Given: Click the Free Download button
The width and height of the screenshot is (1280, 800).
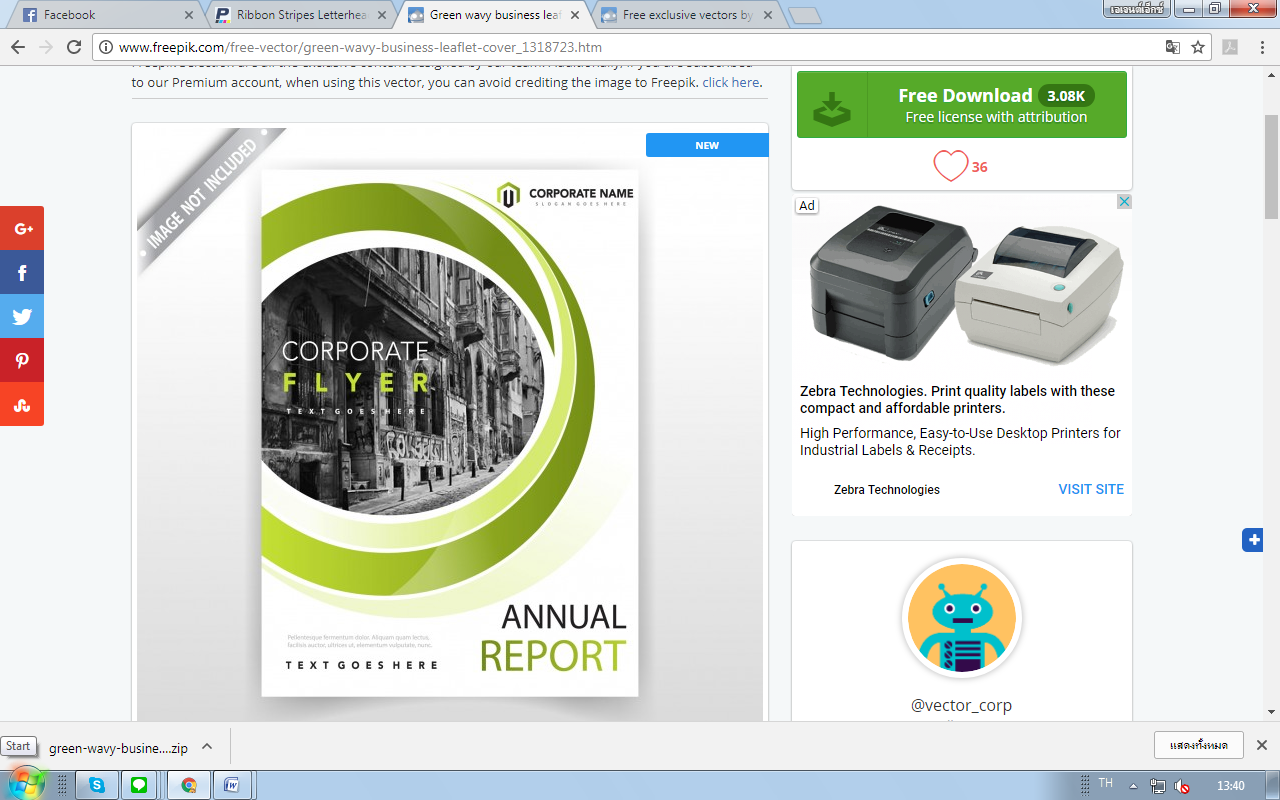Looking at the screenshot, I should tap(962, 104).
